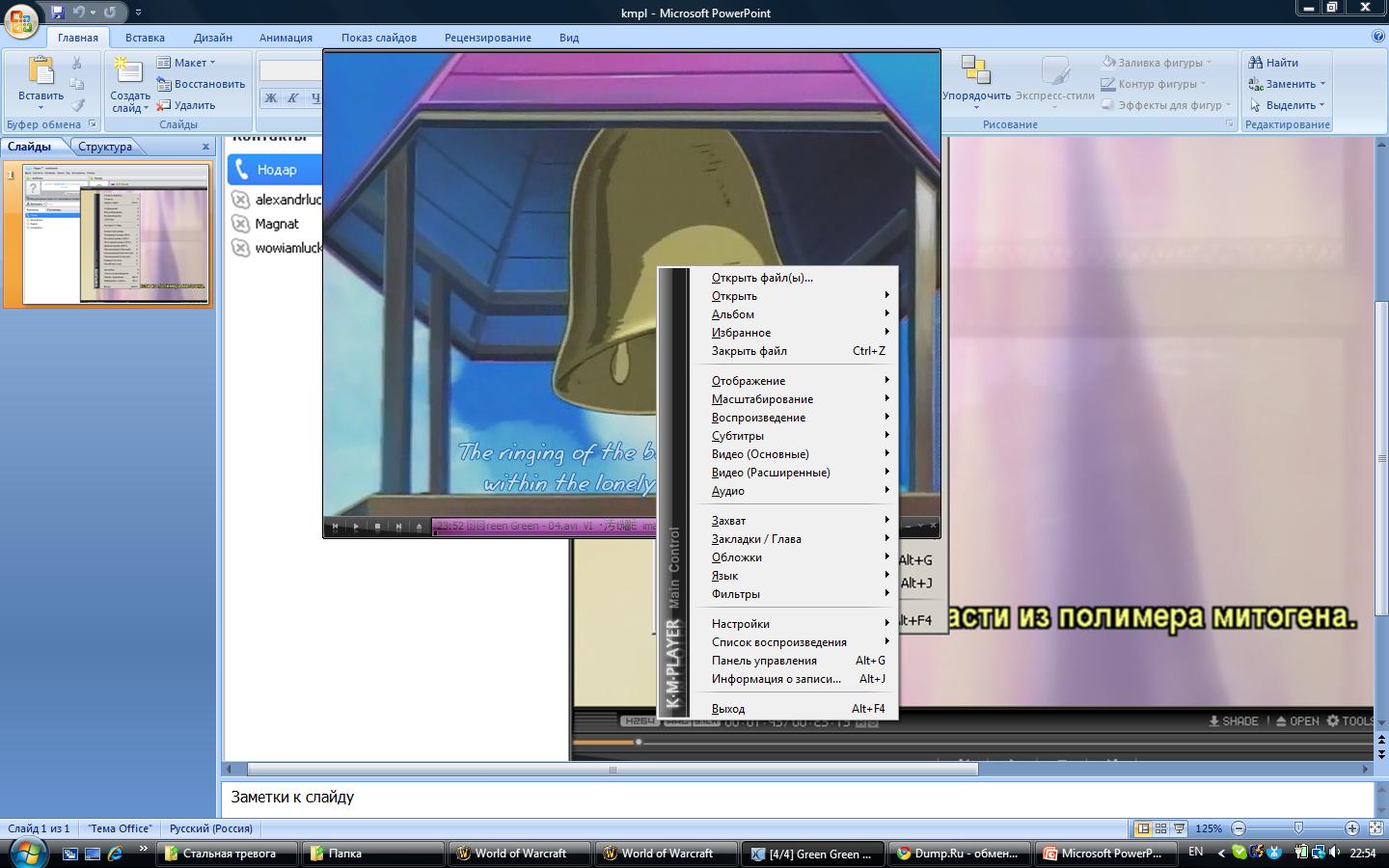
Task: Expand Undo history arrow
Action: click(93, 13)
